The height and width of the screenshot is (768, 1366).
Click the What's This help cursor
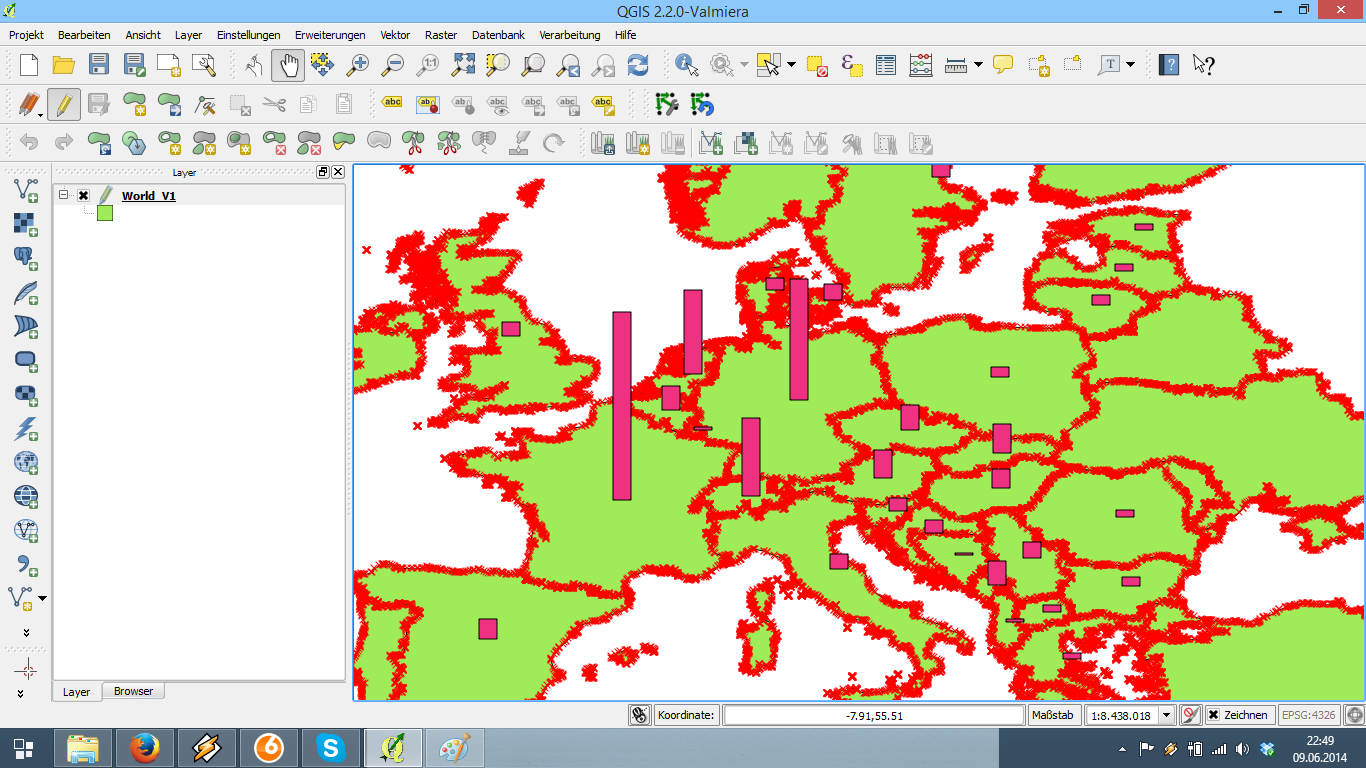[1203, 65]
